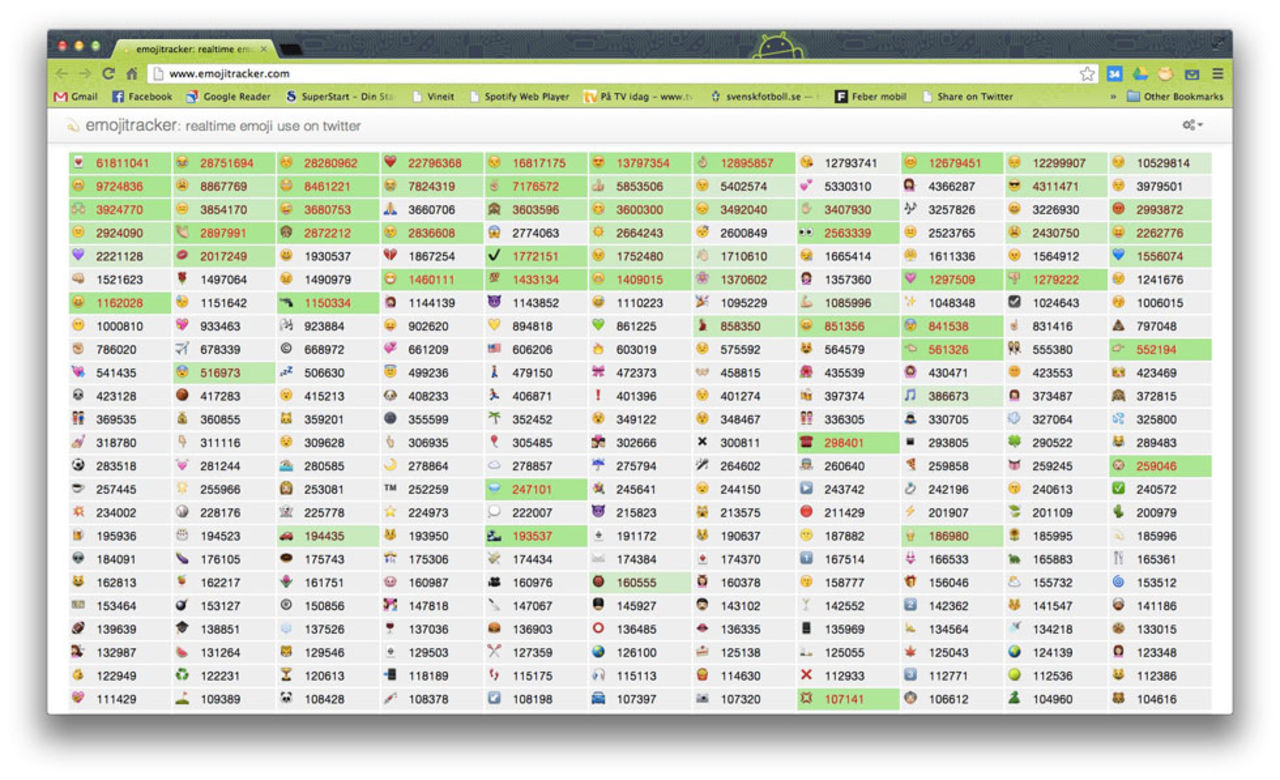Select the pistol emoji showing 1150334
This screenshot has height=780, width=1280.
[287, 303]
